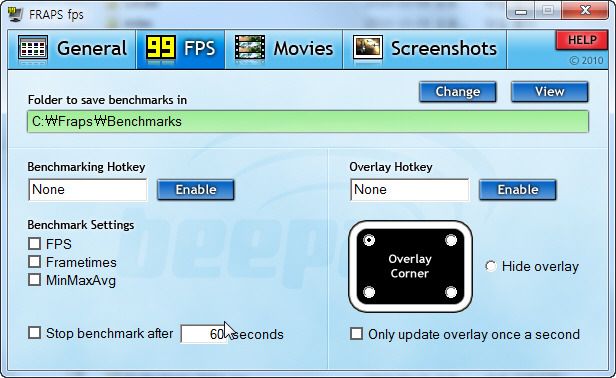
Task: Click the Screenshots picture icon
Action: [368, 49]
